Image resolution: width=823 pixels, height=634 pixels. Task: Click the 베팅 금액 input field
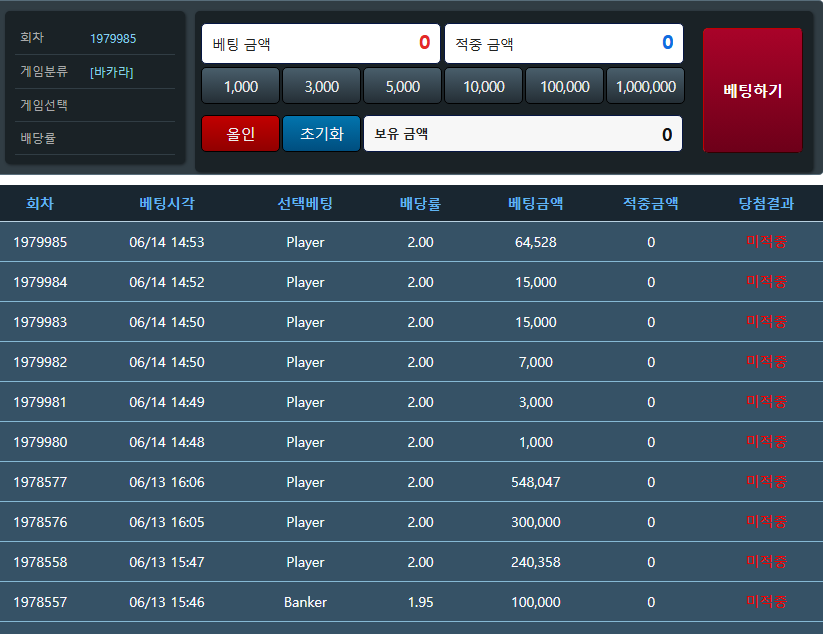click(321, 43)
